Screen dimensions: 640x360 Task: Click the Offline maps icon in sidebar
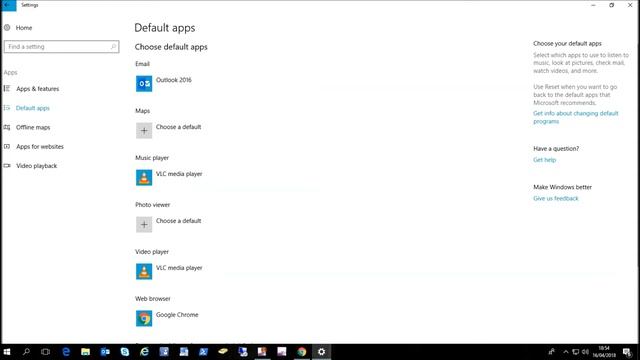point(7,127)
